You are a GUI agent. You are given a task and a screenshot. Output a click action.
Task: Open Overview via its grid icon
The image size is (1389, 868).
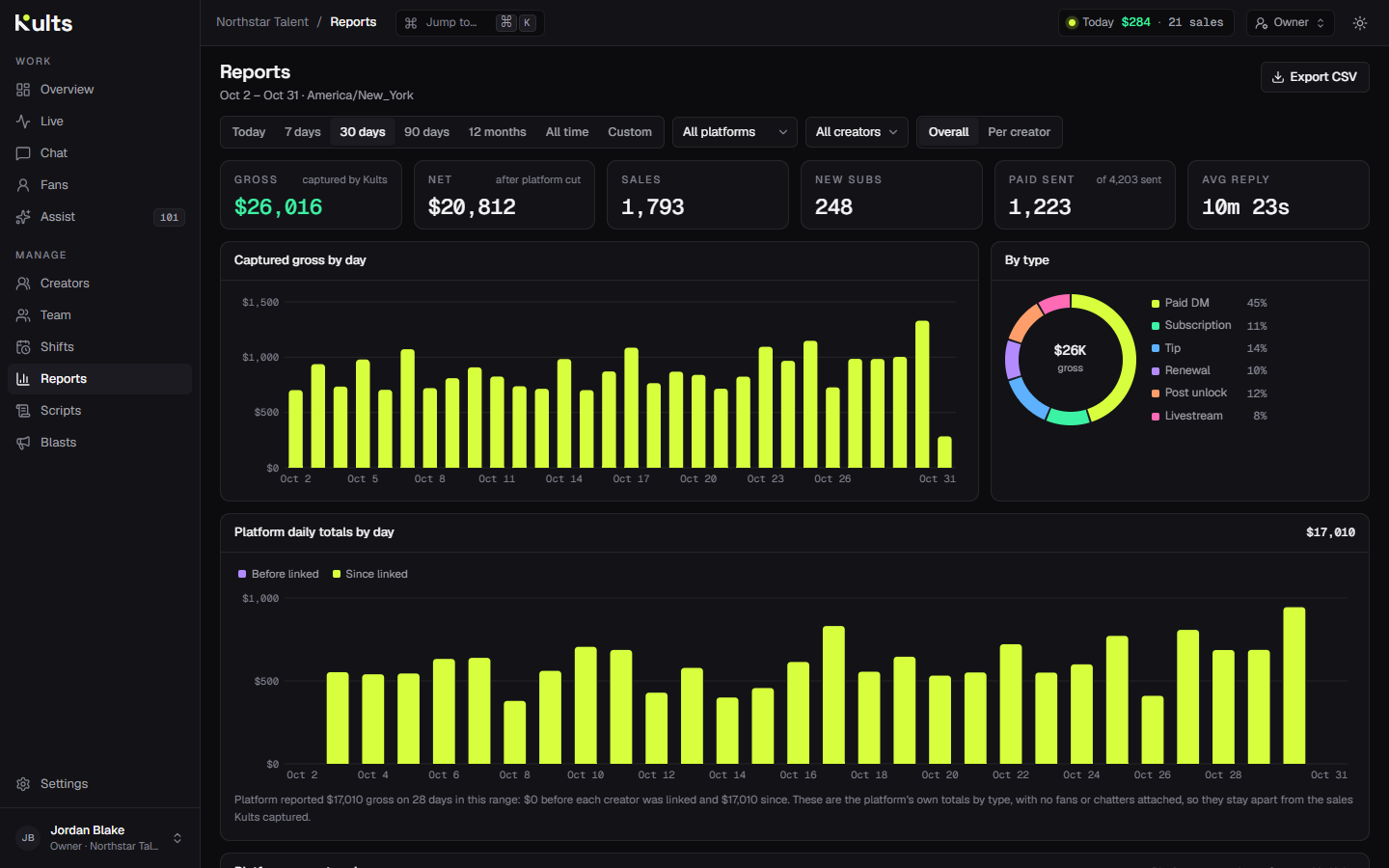(23, 90)
